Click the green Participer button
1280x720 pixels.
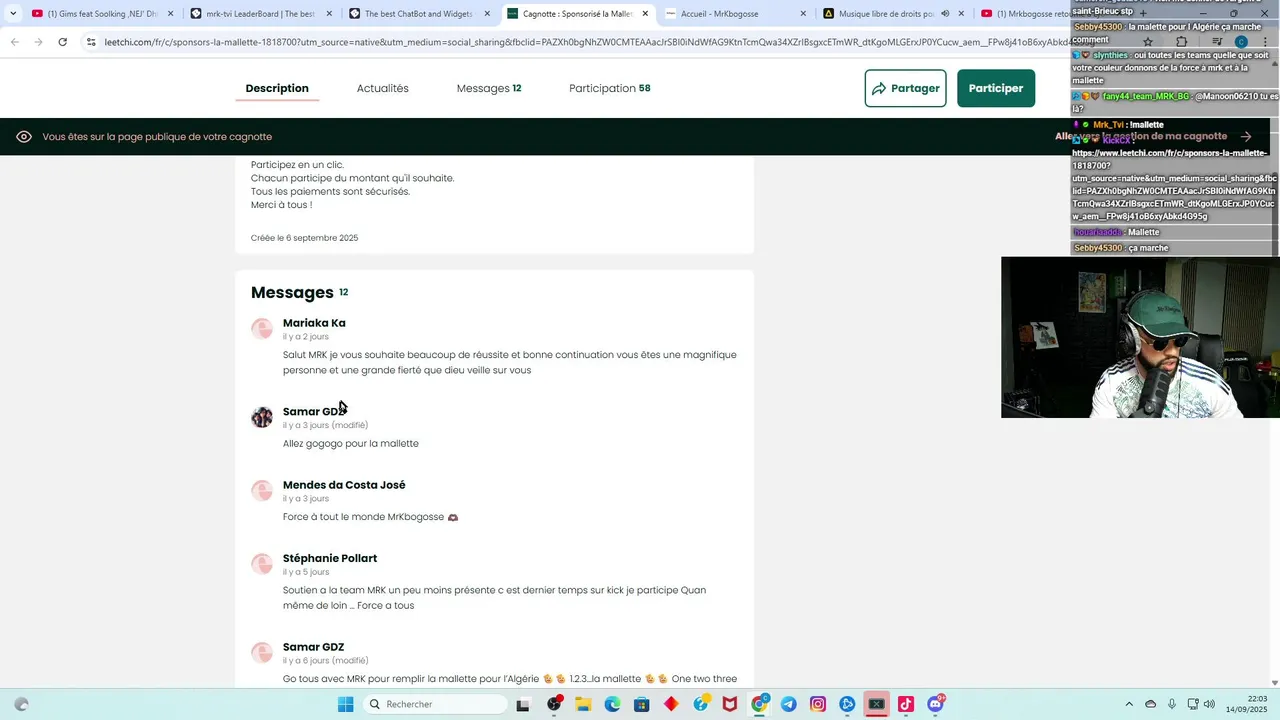click(996, 88)
